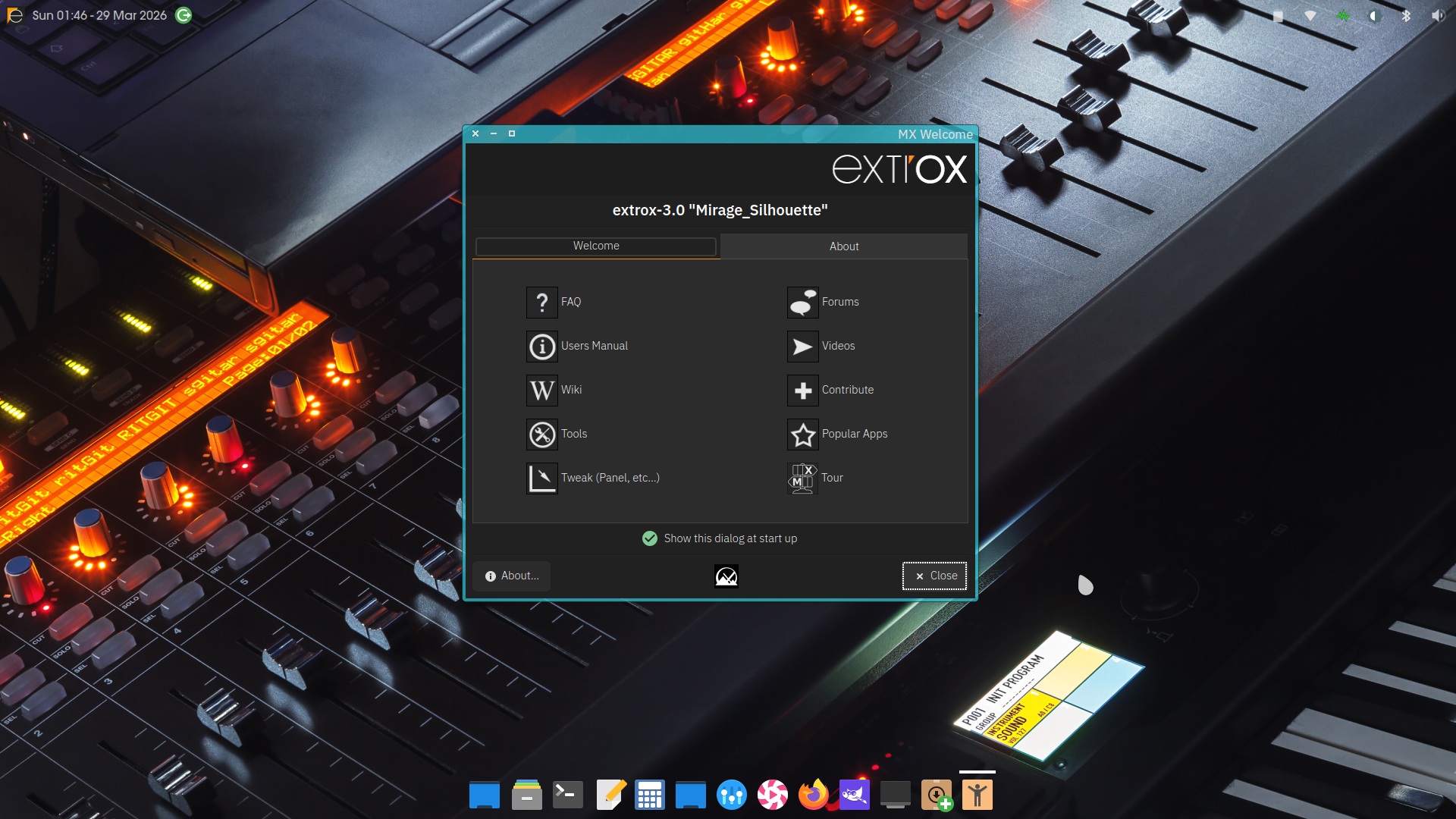Open the Wiki W icon

click(541, 391)
